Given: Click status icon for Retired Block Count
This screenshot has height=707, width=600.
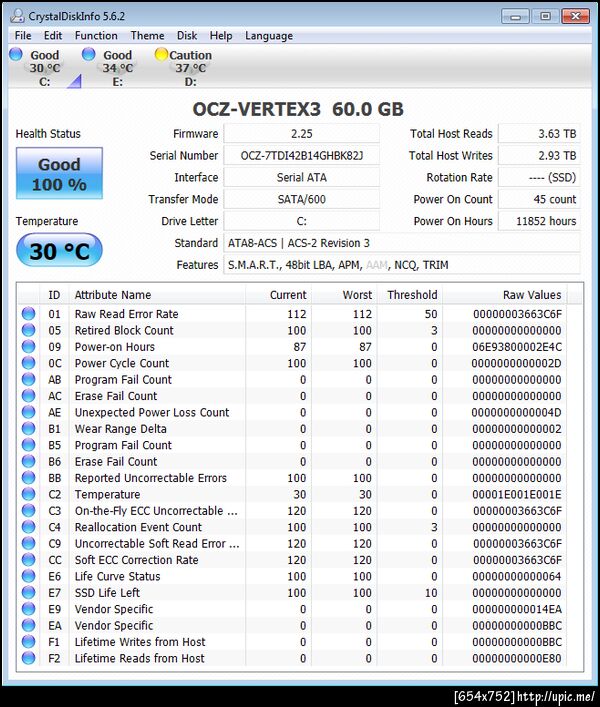Looking at the screenshot, I should pyautogui.click(x=28, y=330).
